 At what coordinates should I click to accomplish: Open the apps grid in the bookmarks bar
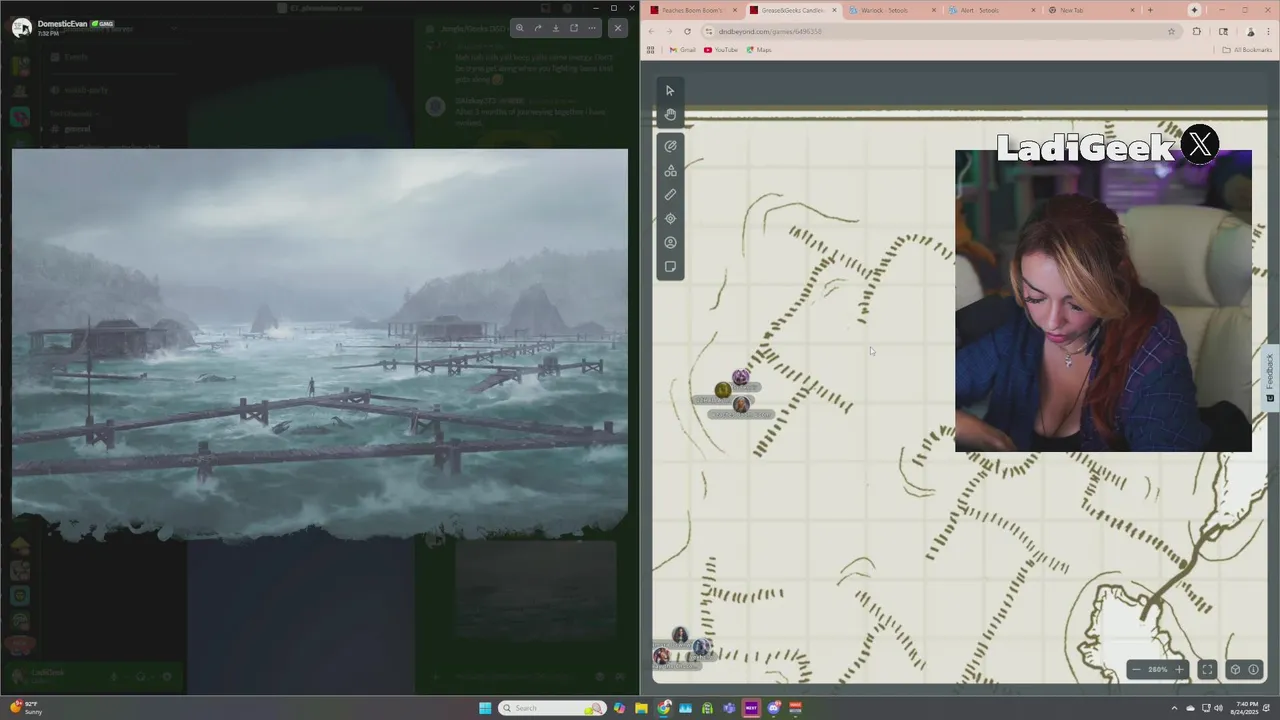[651, 49]
